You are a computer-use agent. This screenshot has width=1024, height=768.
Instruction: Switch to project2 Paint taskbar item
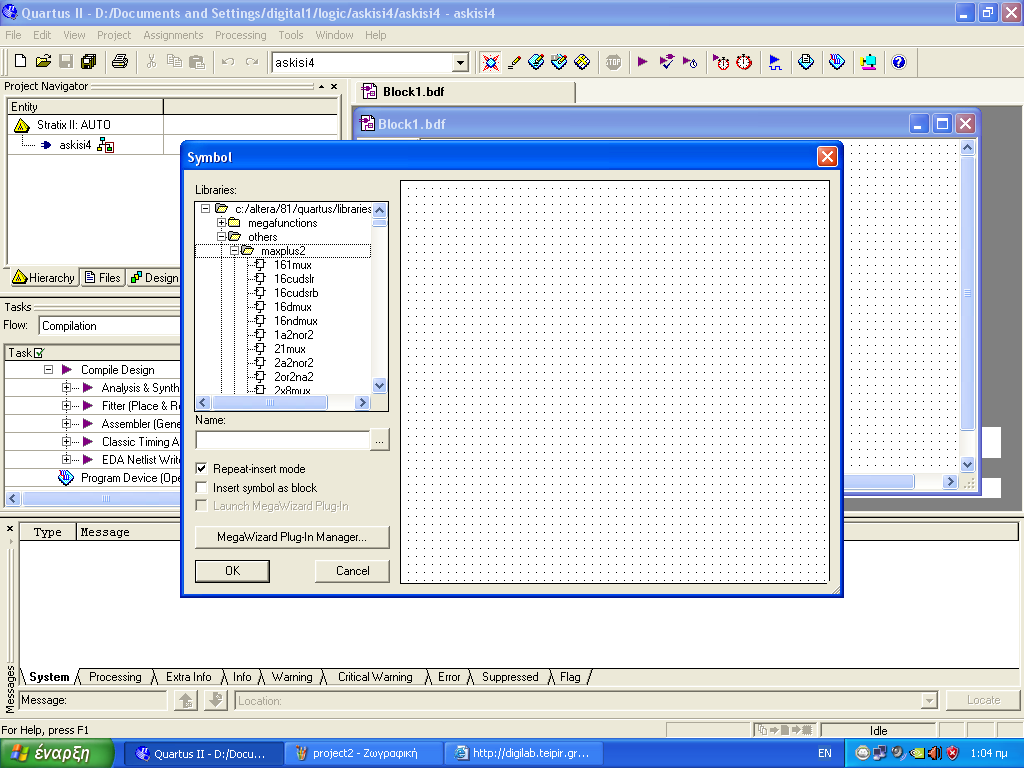pyautogui.click(x=364, y=753)
